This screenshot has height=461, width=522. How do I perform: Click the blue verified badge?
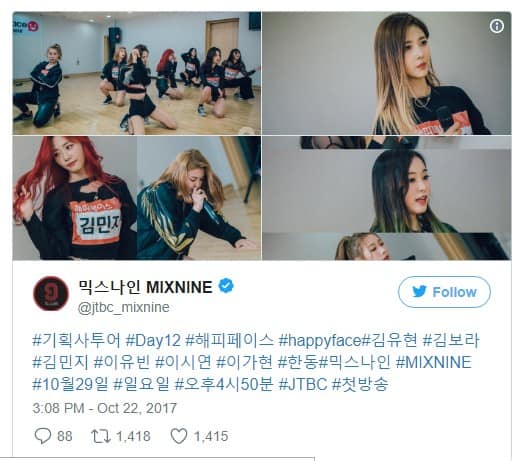click(x=226, y=286)
